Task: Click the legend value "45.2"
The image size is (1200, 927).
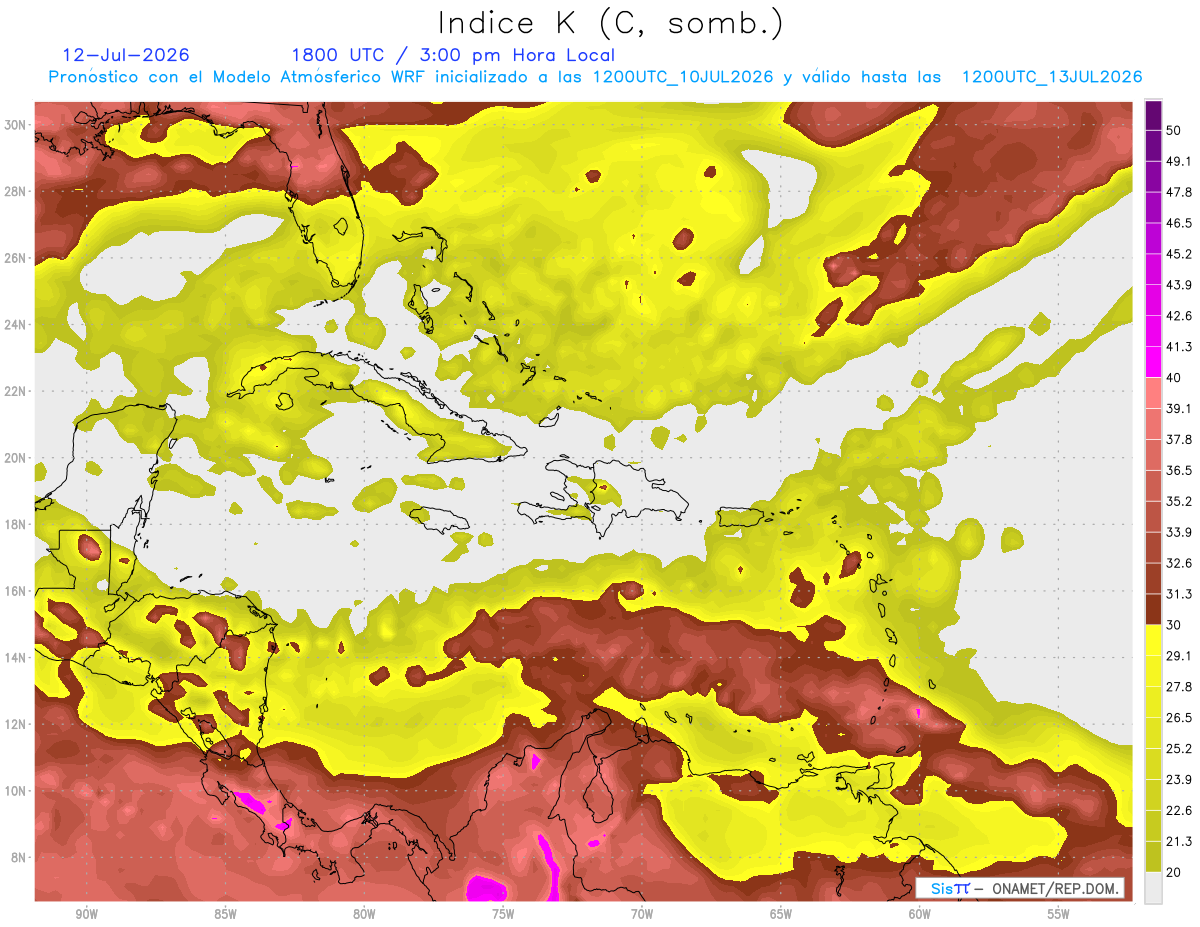Action: [1178, 254]
